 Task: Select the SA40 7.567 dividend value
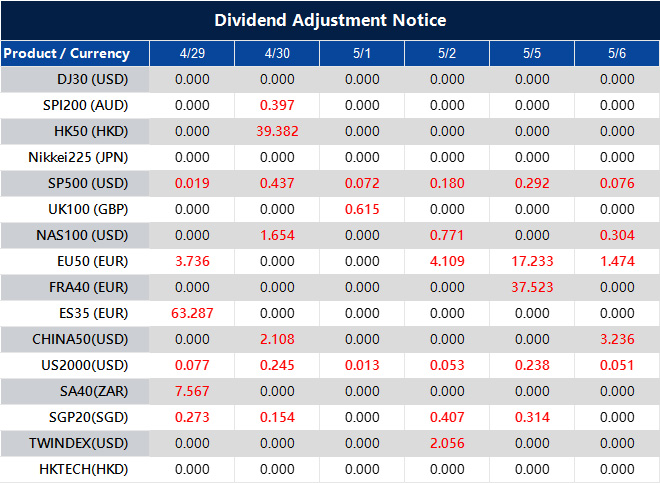coord(192,391)
